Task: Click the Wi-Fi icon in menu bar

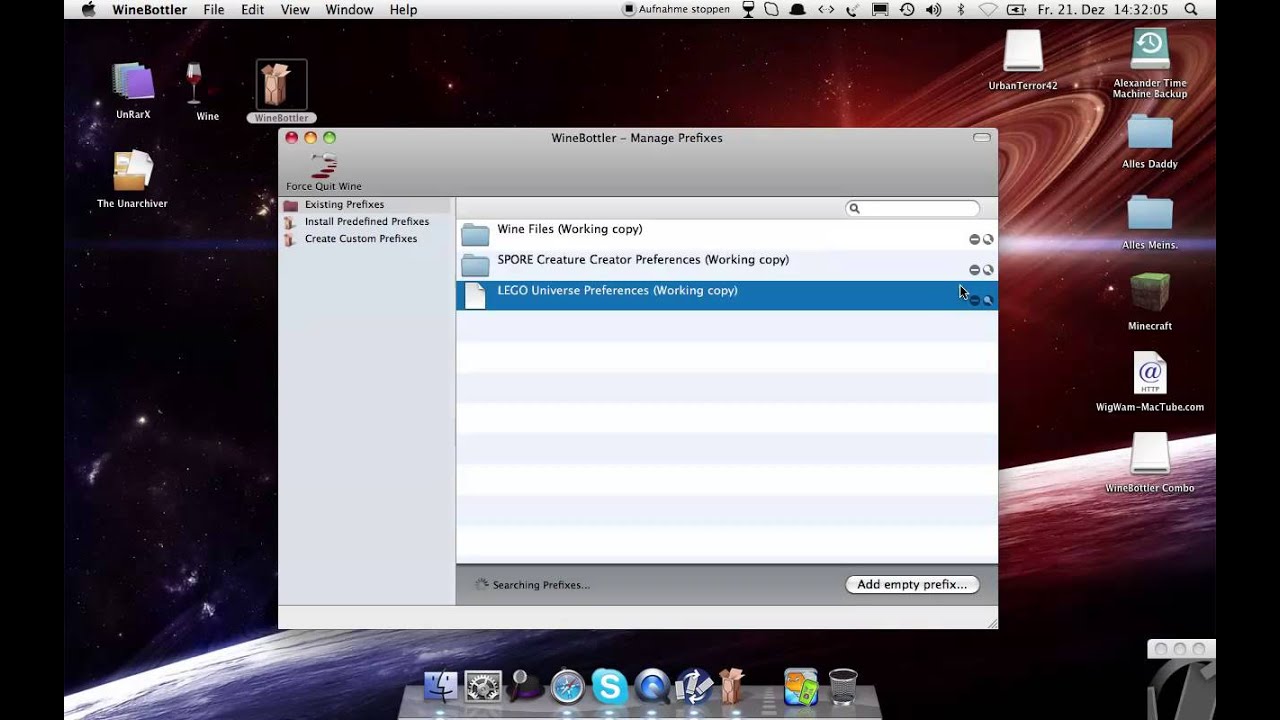Action: 988,9
